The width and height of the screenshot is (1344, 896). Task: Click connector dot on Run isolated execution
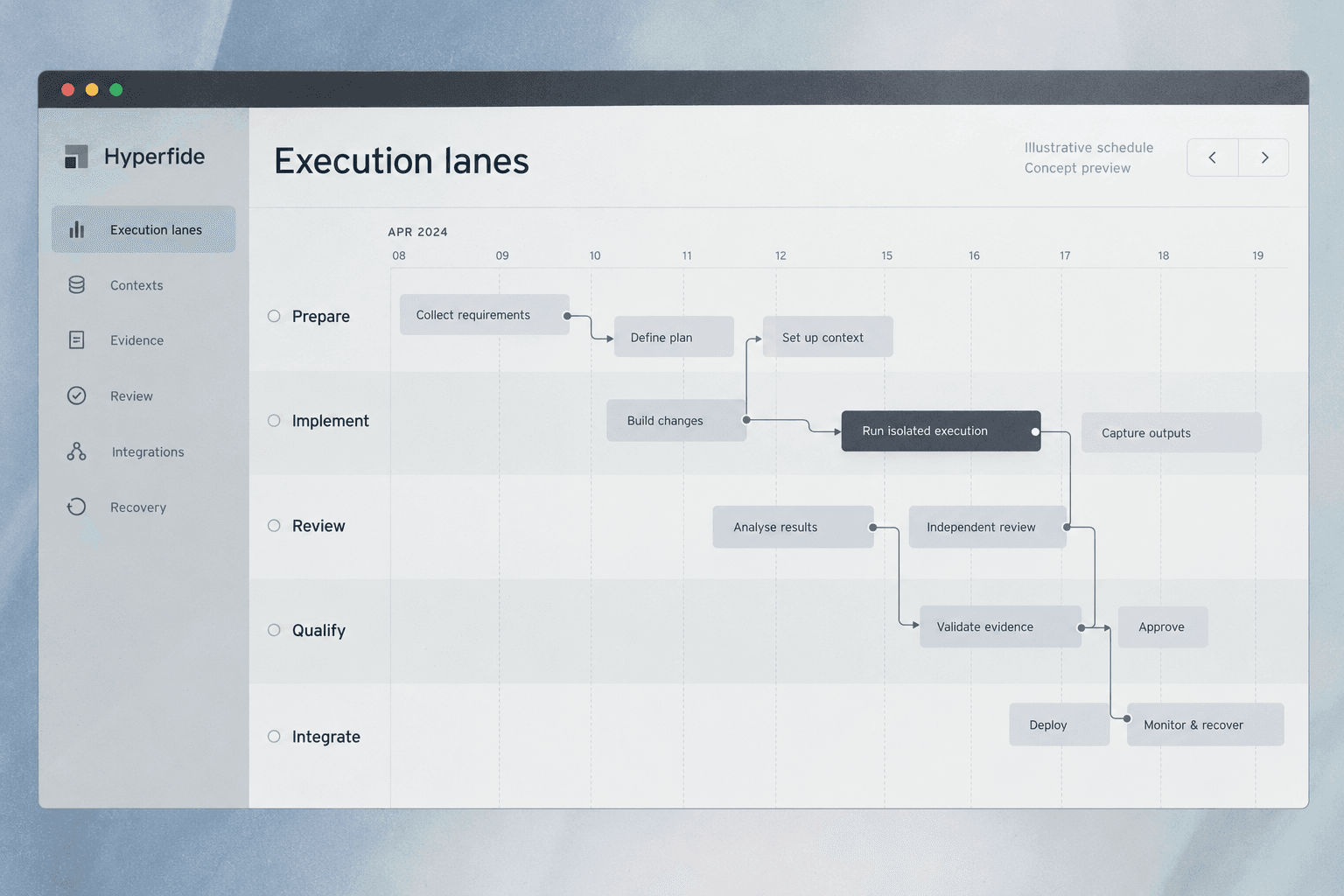[x=1035, y=431]
